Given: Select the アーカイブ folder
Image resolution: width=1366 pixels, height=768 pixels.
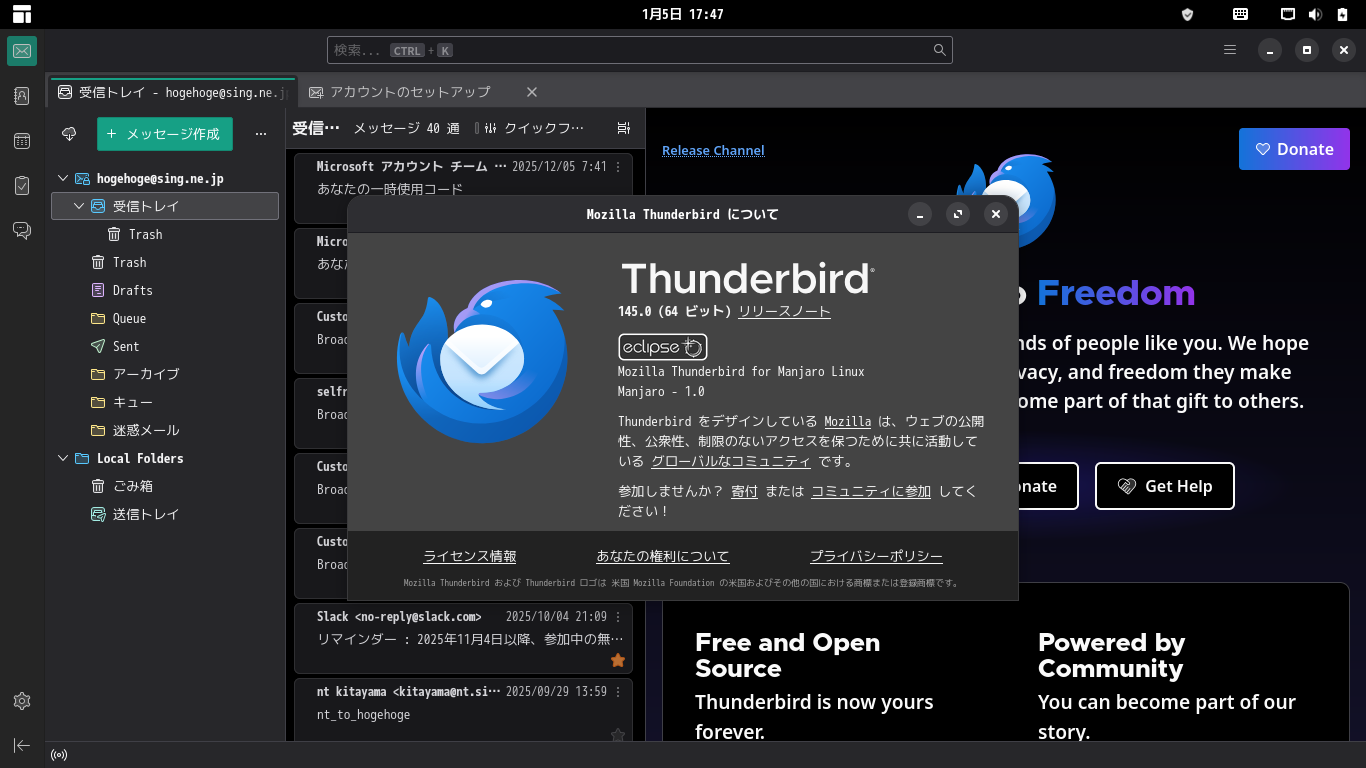Looking at the screenshot, I should pyautogui.click(x=165, y=374).
